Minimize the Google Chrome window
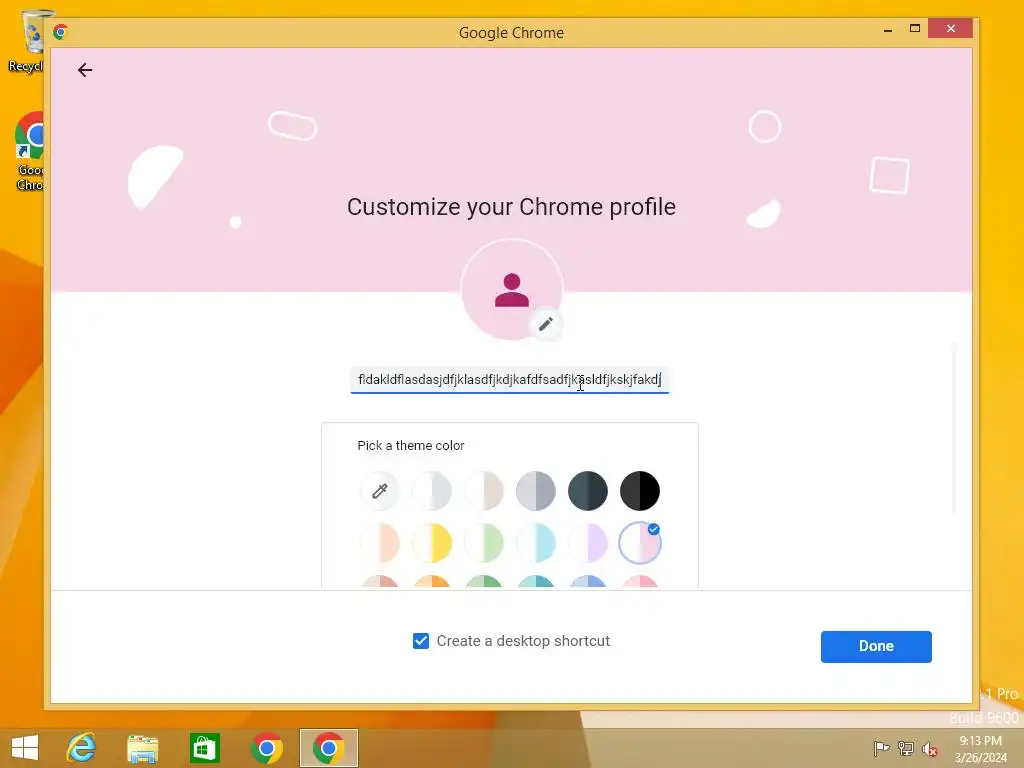 888,29
